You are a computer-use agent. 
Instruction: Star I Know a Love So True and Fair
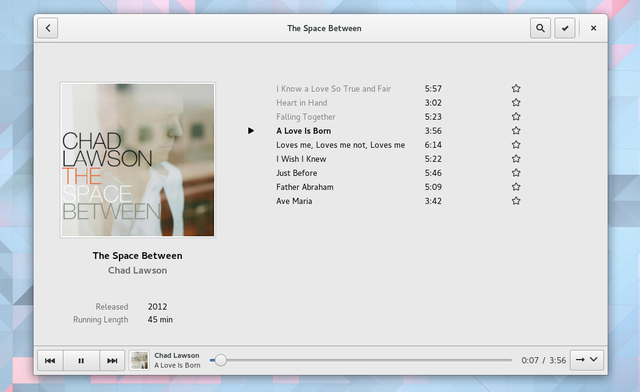coord(516,89)
